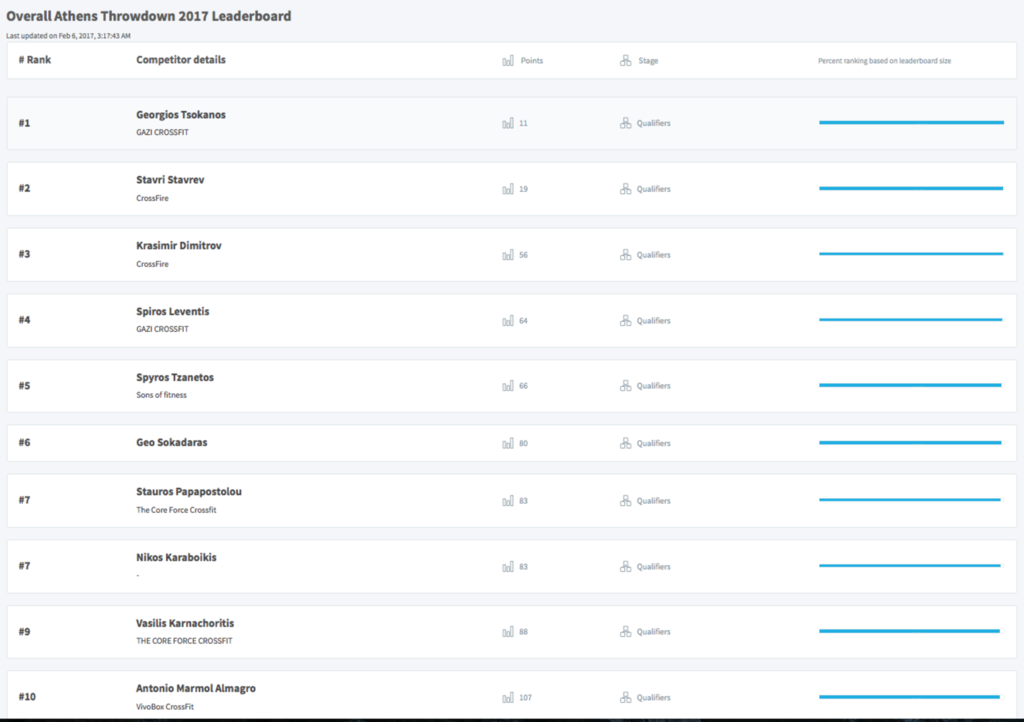Screen dimensions: 1024x722
Task: Click percent ranking bar for Geo Sokadaras
Action: pos(910,443)
